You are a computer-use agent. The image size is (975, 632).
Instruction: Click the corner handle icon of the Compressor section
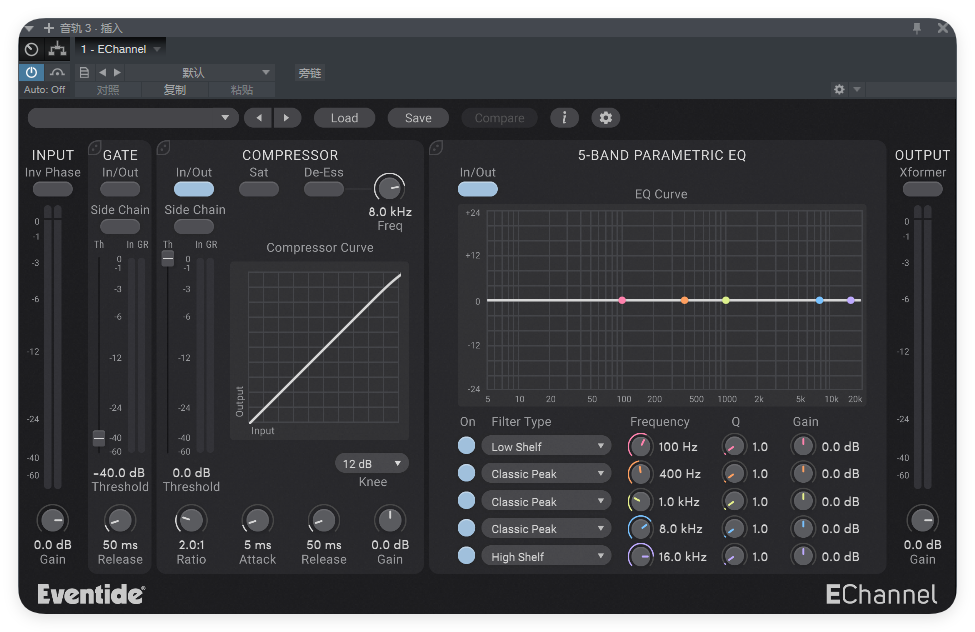pos(164,148)
